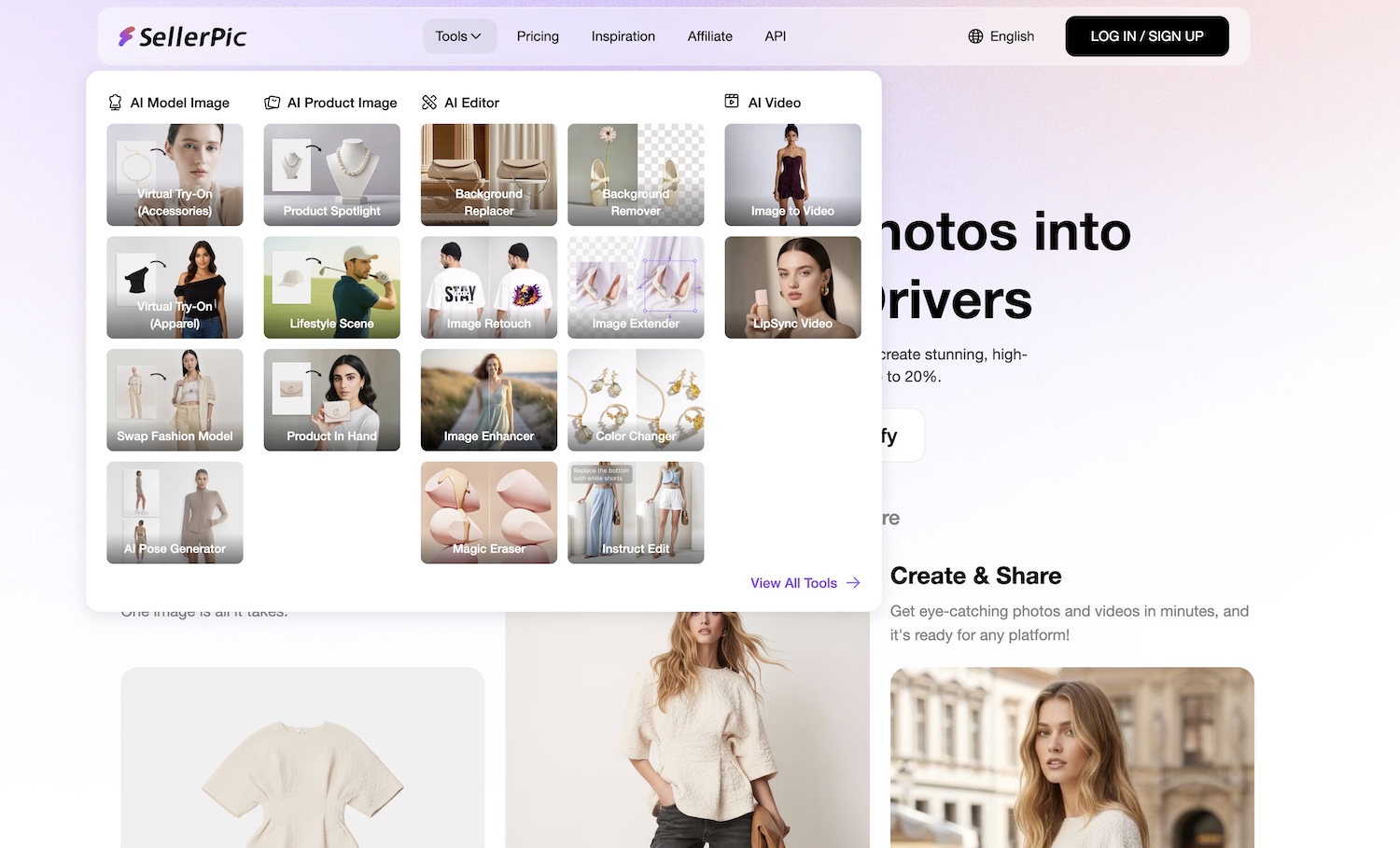Screen dimensions: 1400x848
Task: Click the SellerPic logo
Action: [x=183, y=35]
